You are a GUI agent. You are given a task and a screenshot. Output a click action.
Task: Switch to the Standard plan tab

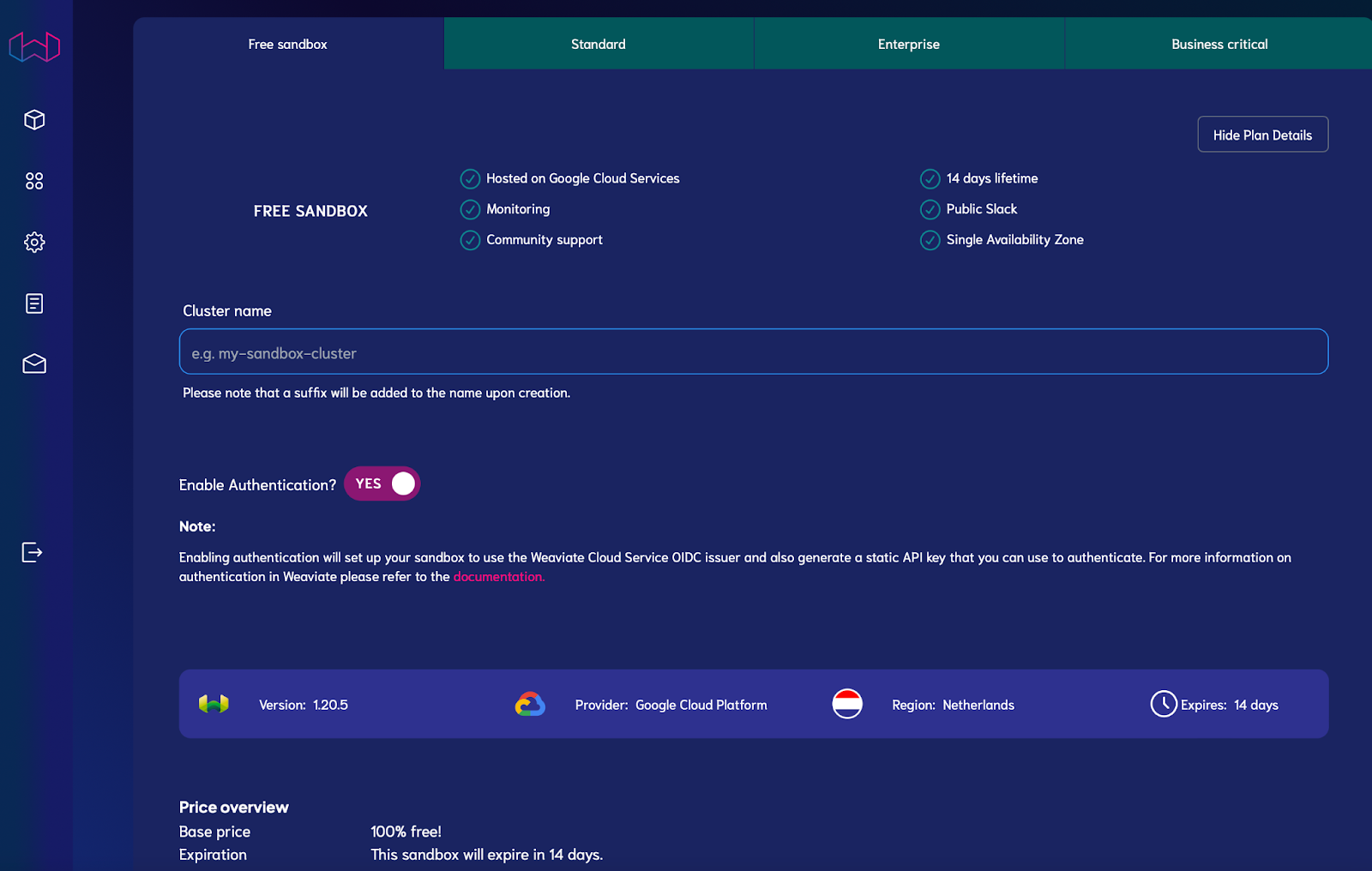coord(599,44)
